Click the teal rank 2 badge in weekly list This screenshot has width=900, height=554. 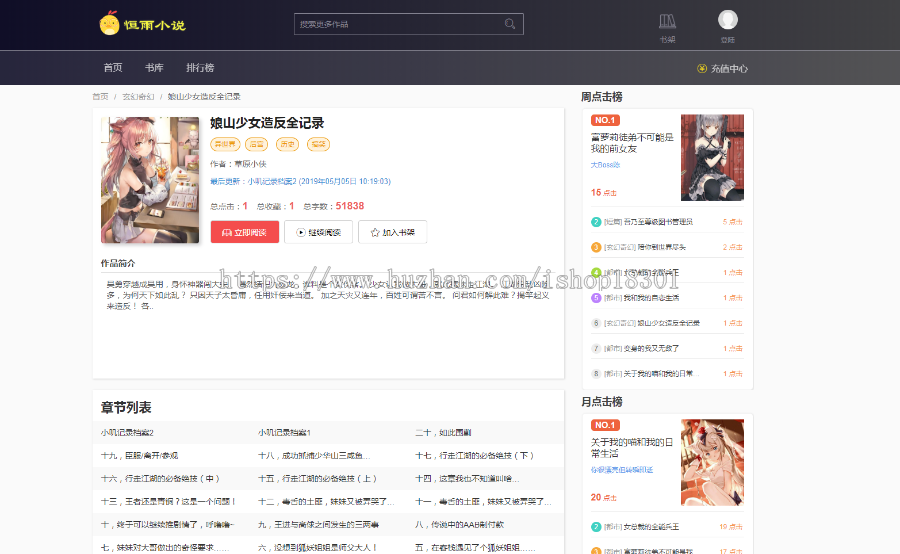pyautogui.click(x=596, y=222)
